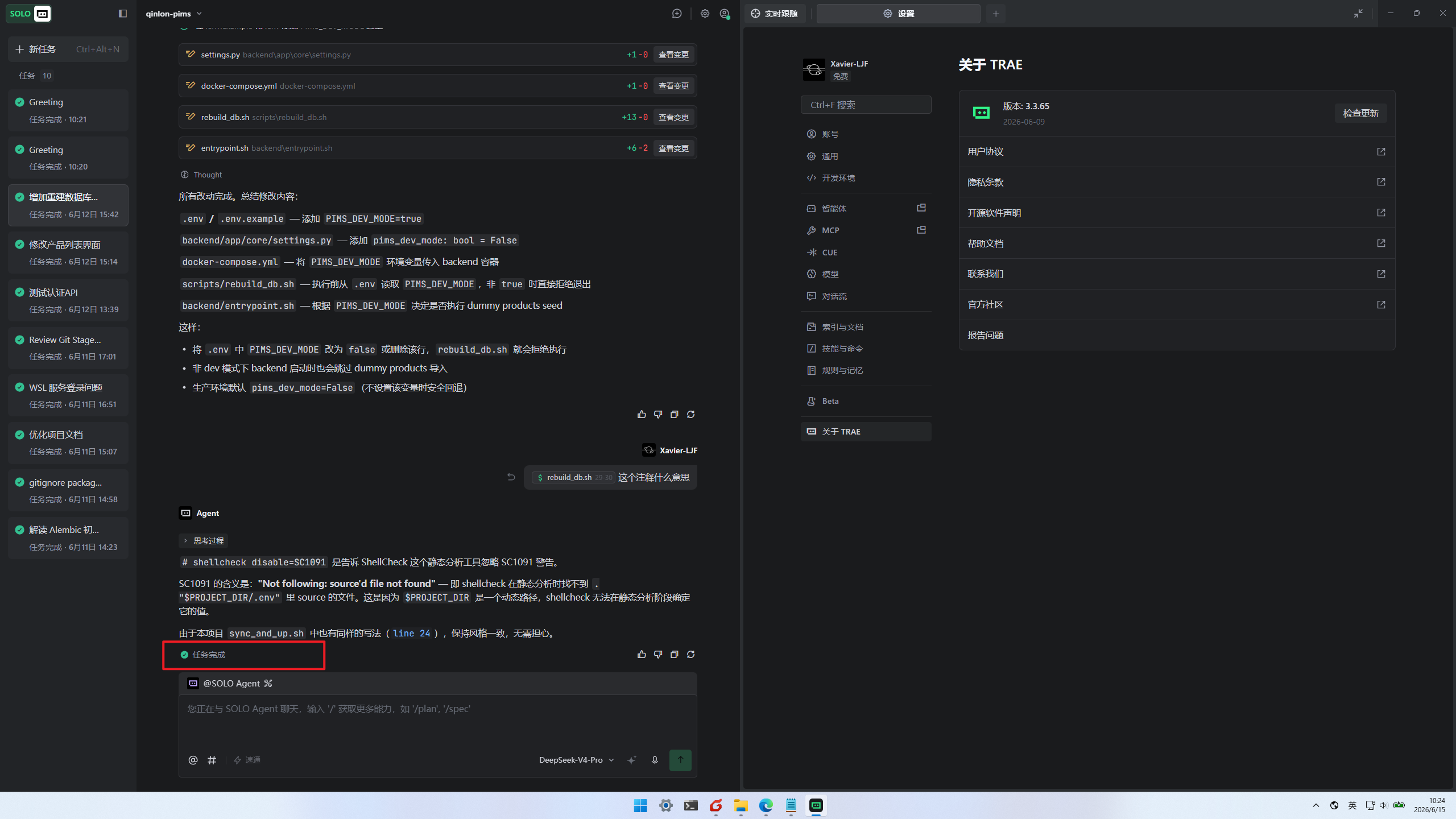Activate the microphone voice input
Screen dimensions: 1456x819
click(x=655, y=760)
